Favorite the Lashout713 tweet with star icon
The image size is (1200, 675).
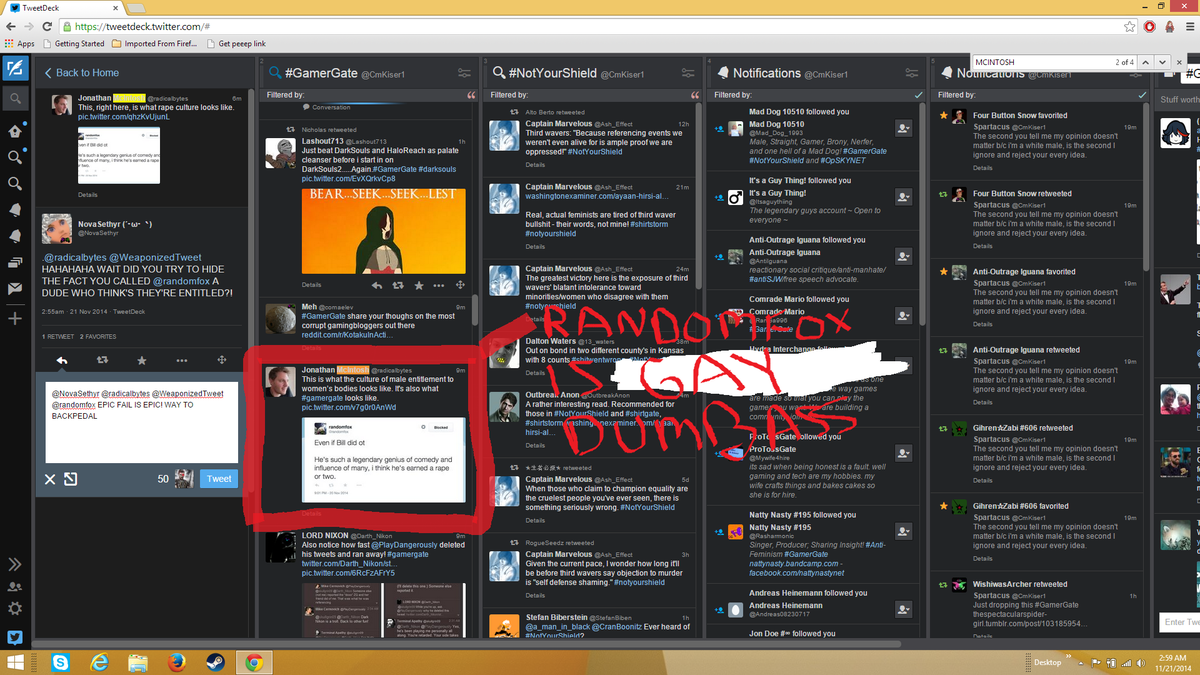click(420, 285)
